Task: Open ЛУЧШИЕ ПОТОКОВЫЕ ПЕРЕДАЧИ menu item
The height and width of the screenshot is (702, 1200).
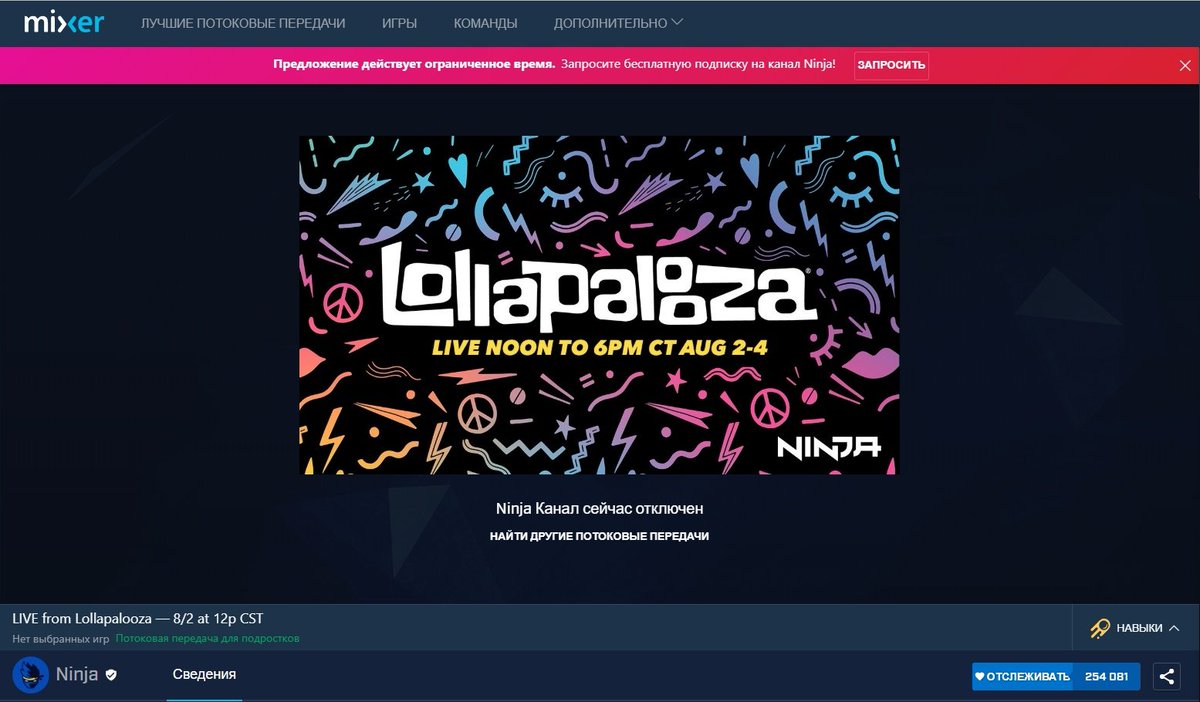Action: tap(243, 23)
